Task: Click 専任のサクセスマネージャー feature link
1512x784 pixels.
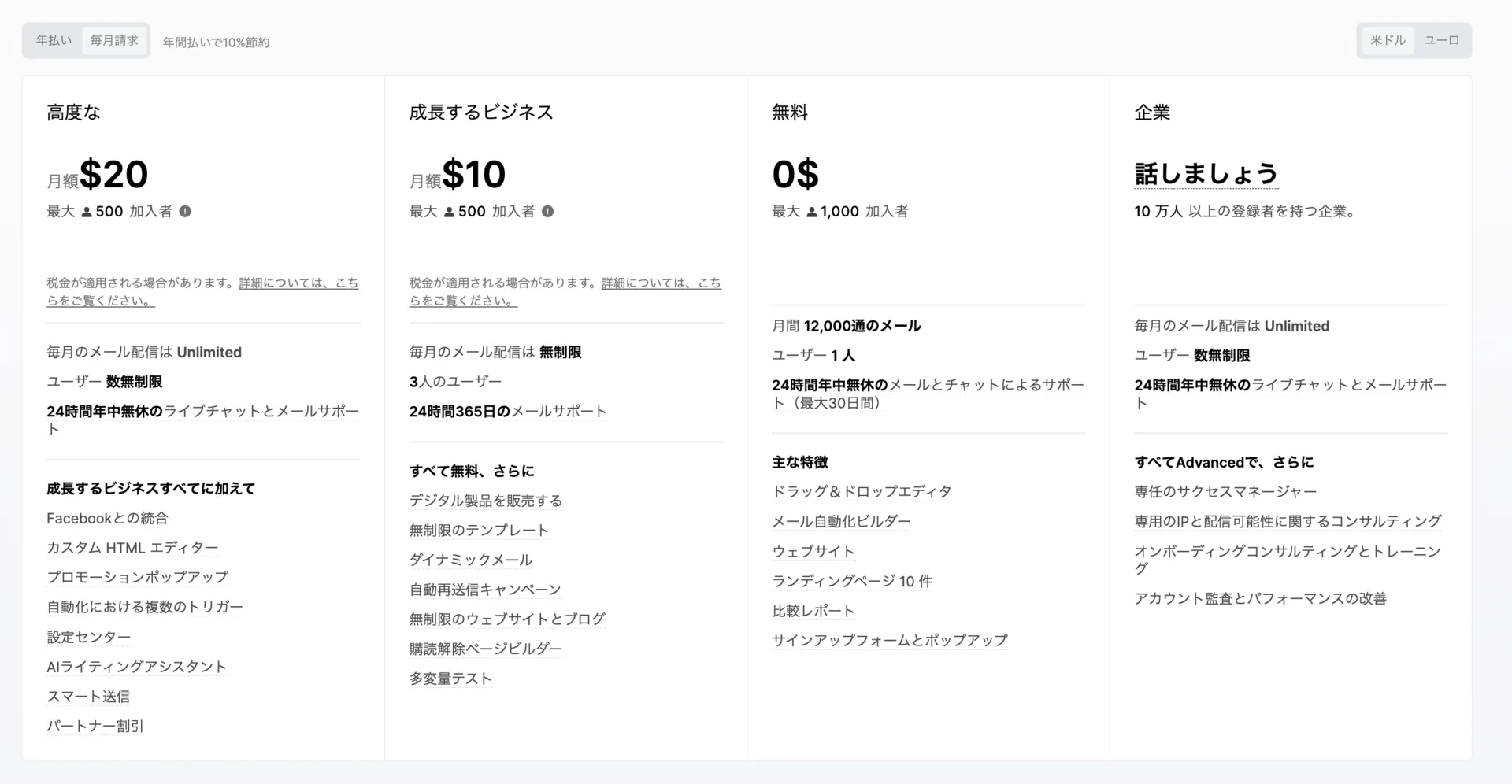Action: point(1225,490)
